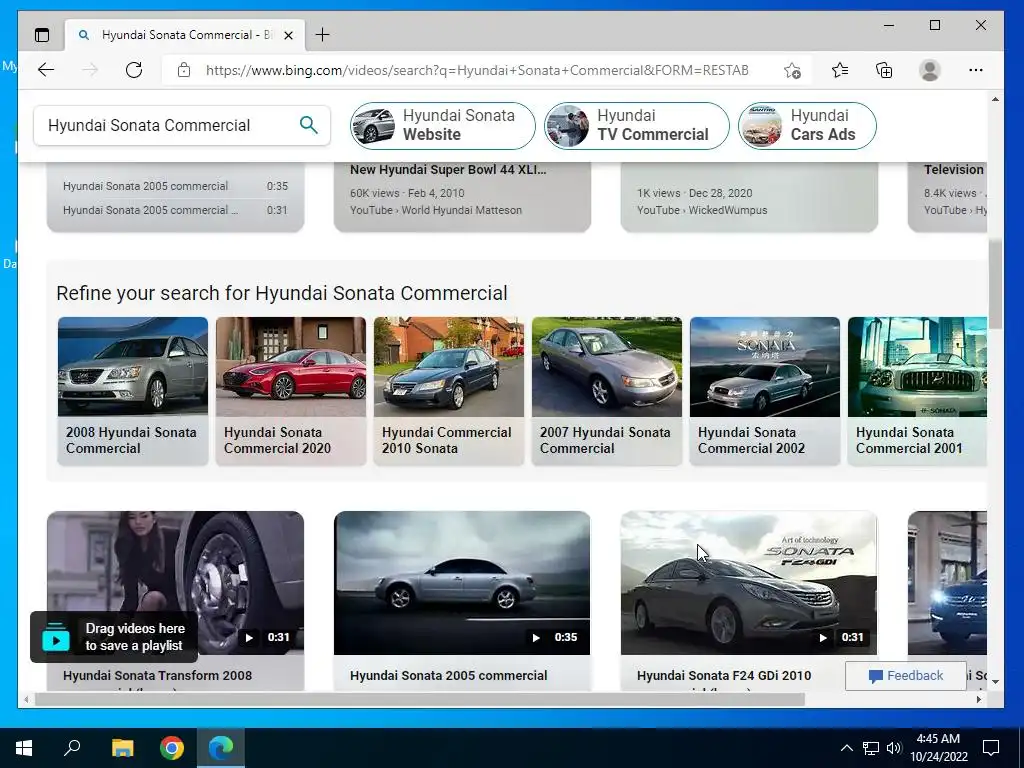This screenshot has width=1024, height=768.
Task: Open the volume speaker tray icon
Action: click(894, 748)
